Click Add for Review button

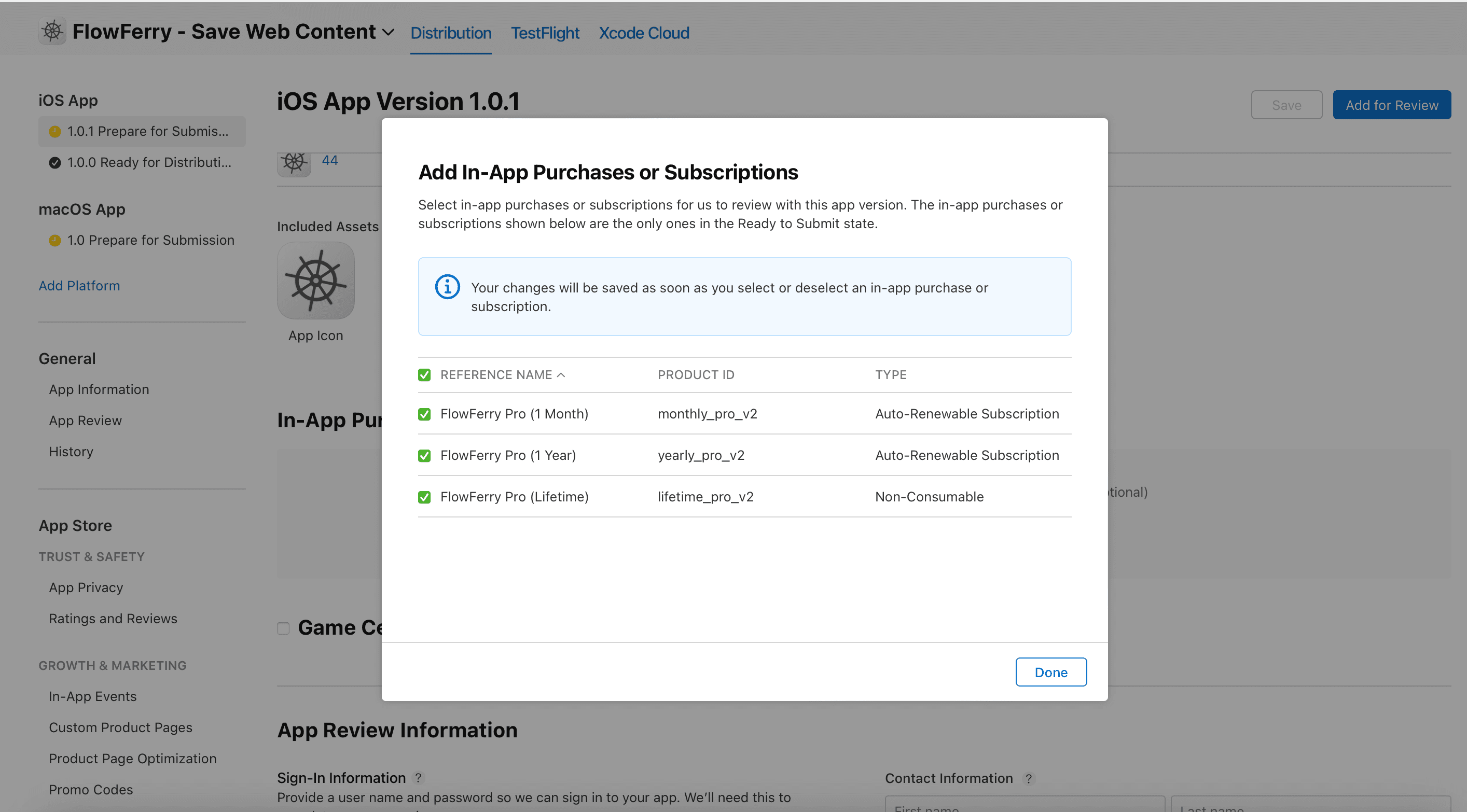(x=1391, y=105)
